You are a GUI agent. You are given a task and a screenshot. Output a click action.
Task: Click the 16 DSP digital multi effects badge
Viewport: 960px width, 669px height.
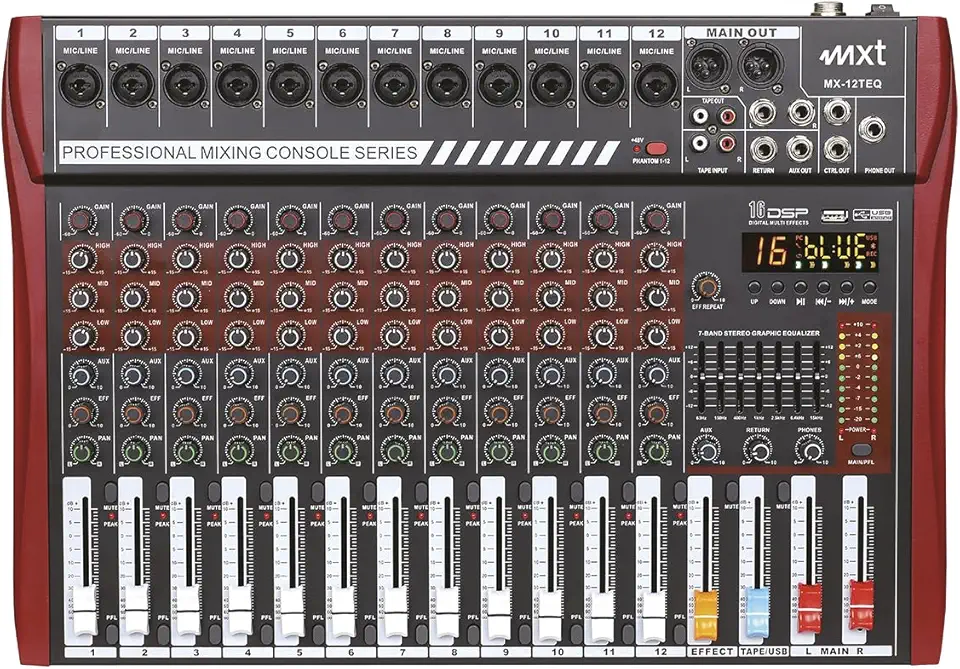tap(776, 214)
